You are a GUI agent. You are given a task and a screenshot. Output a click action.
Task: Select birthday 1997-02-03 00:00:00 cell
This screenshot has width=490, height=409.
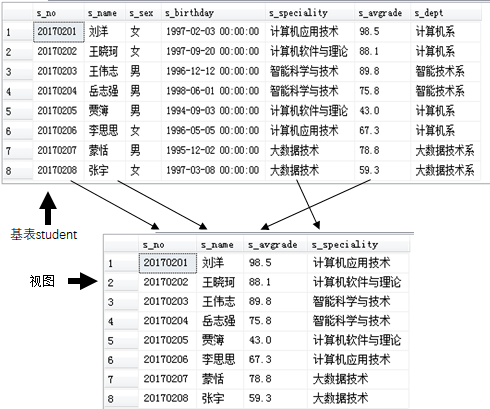pyautogui.click(x=213, y=32)
